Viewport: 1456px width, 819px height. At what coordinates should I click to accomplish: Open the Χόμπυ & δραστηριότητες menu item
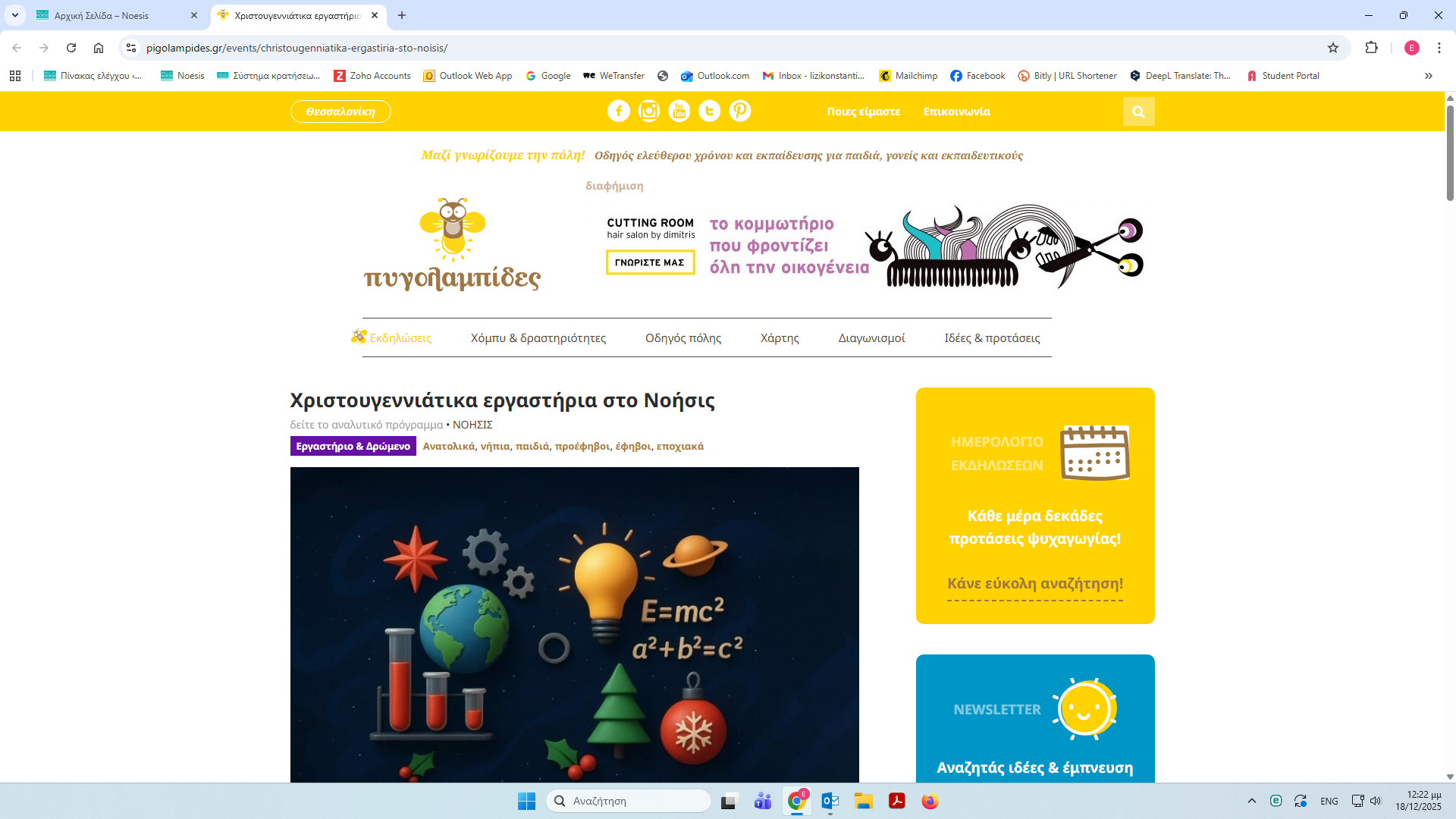(538, 338)
